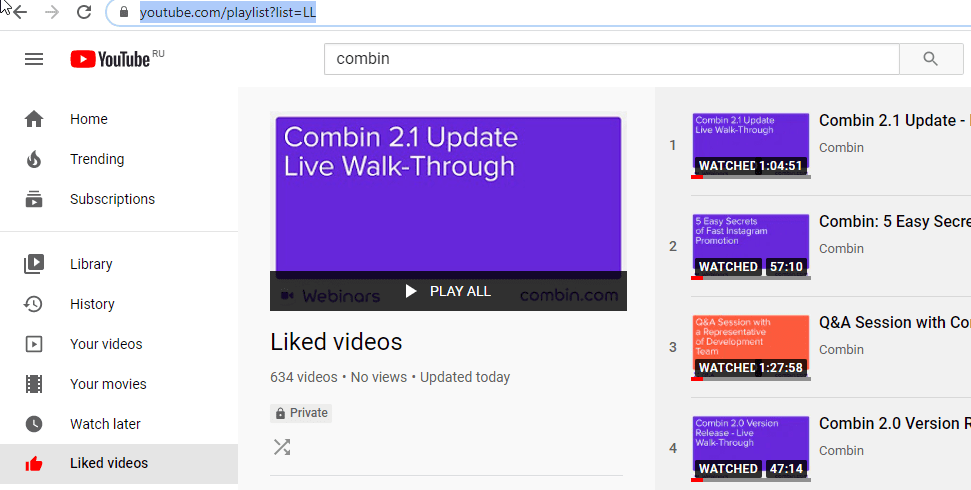Click the 1:04:51 duration badge

[780, 166]
